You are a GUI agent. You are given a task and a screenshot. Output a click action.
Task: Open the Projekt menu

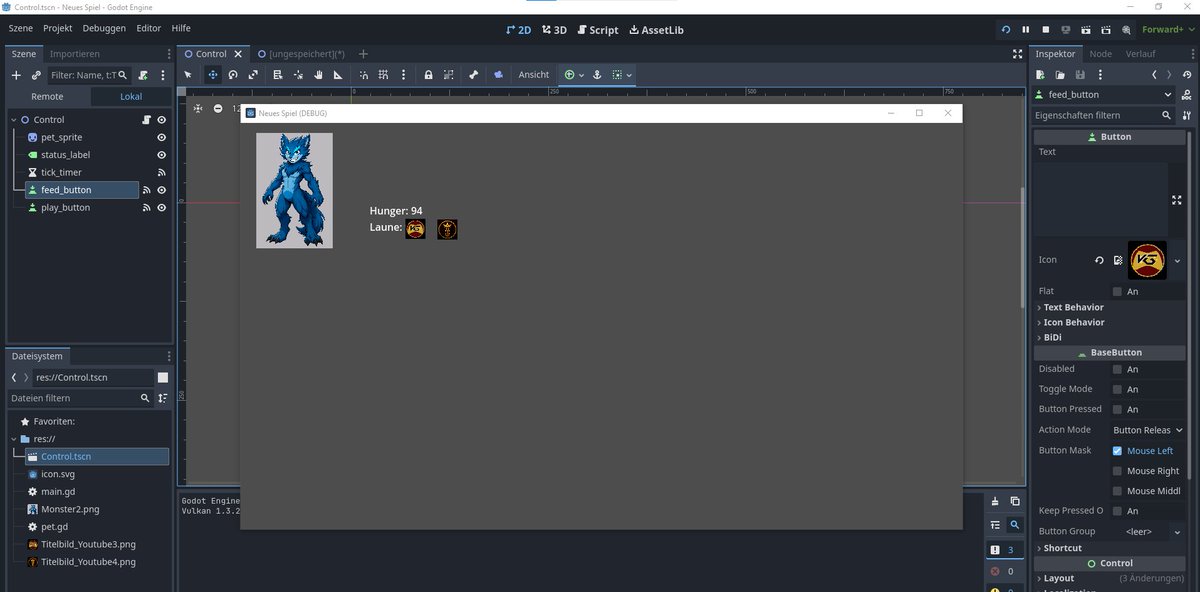coord(57,29)
